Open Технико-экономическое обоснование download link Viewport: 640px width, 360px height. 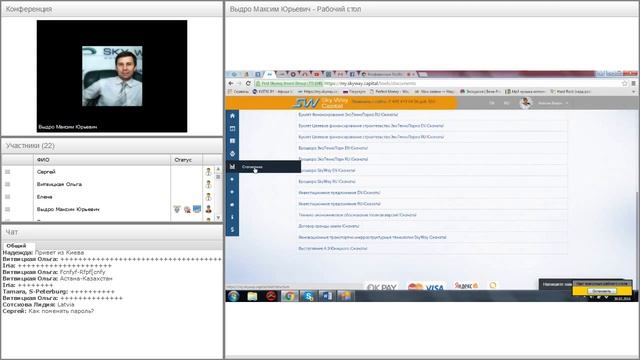[x=357, y=215]
